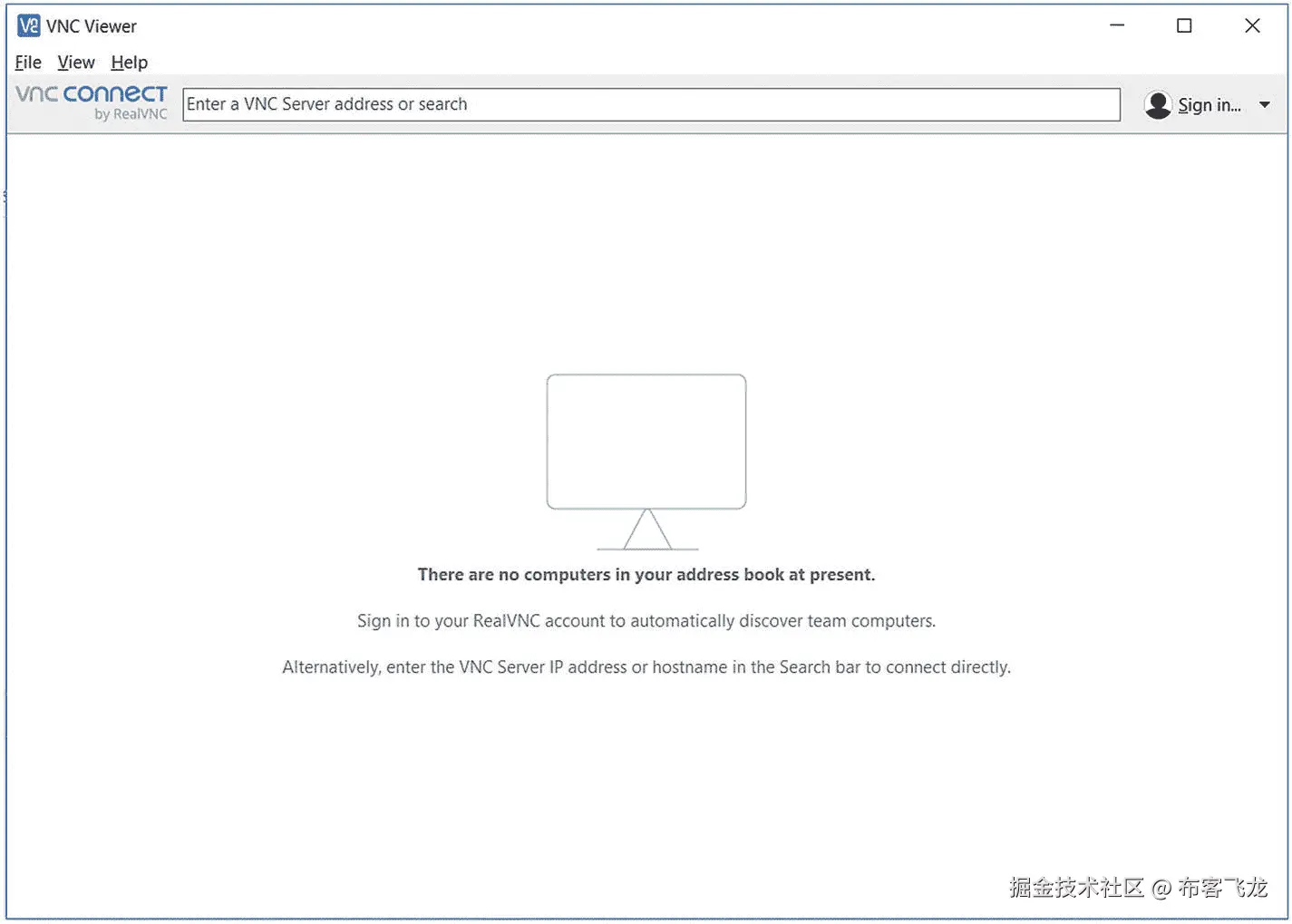Open the View menu

point(75,62)
